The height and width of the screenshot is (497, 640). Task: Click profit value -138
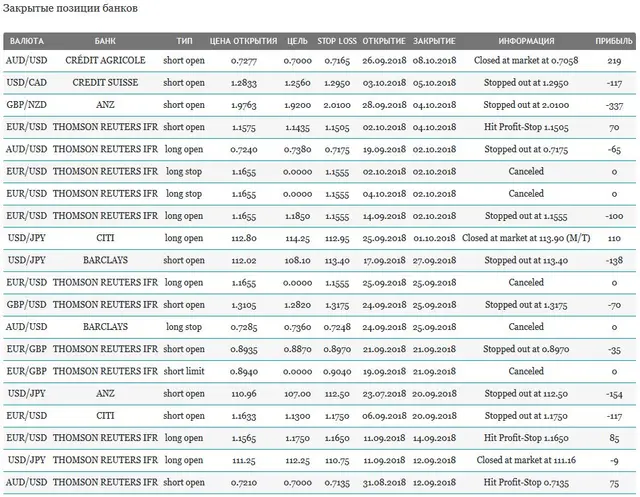pyautogui.click(x=614, y=261)
